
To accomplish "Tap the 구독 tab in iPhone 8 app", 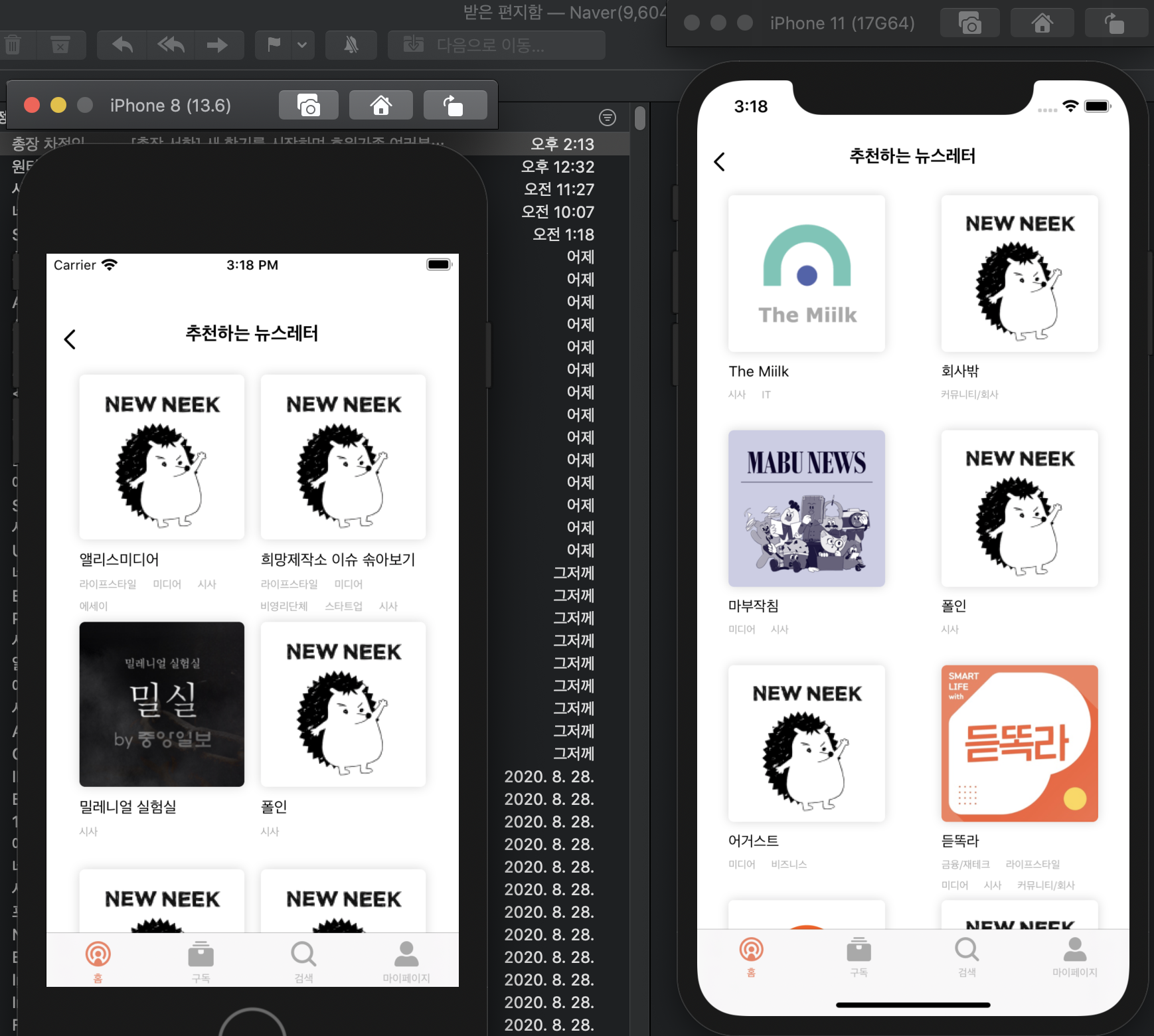I will pyautogui.click(x=201, y=961).
